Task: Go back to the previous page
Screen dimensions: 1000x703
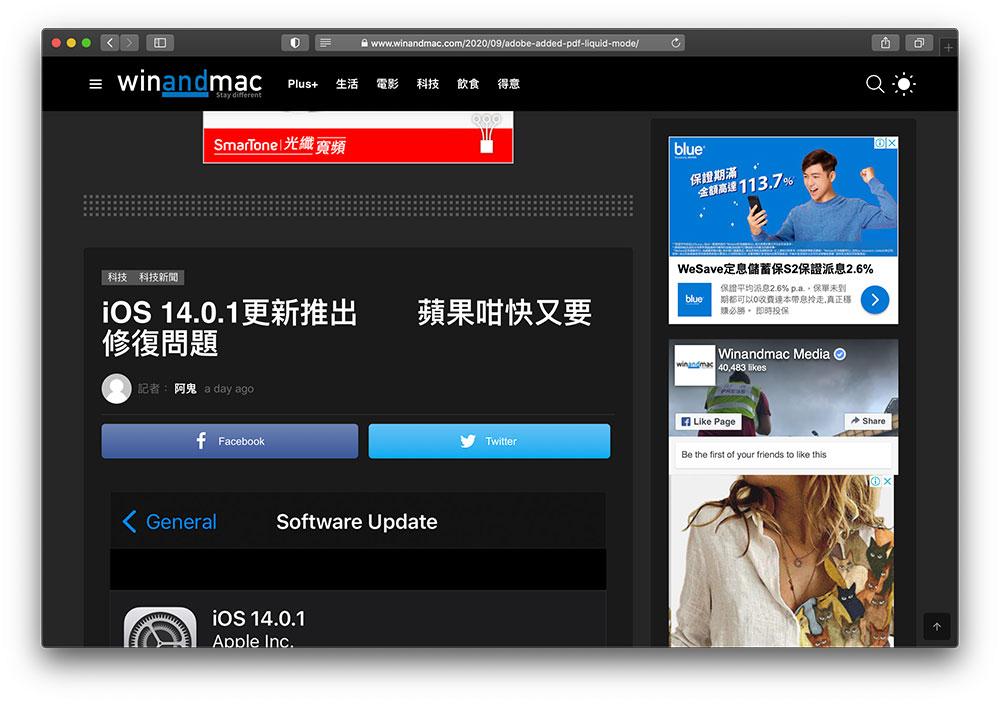Action: click(x=110, y=43)
